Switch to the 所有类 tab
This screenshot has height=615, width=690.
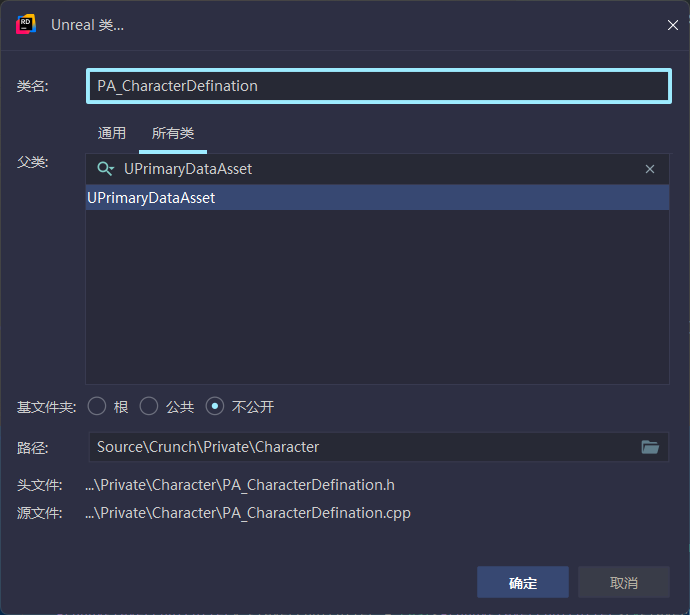173,133
